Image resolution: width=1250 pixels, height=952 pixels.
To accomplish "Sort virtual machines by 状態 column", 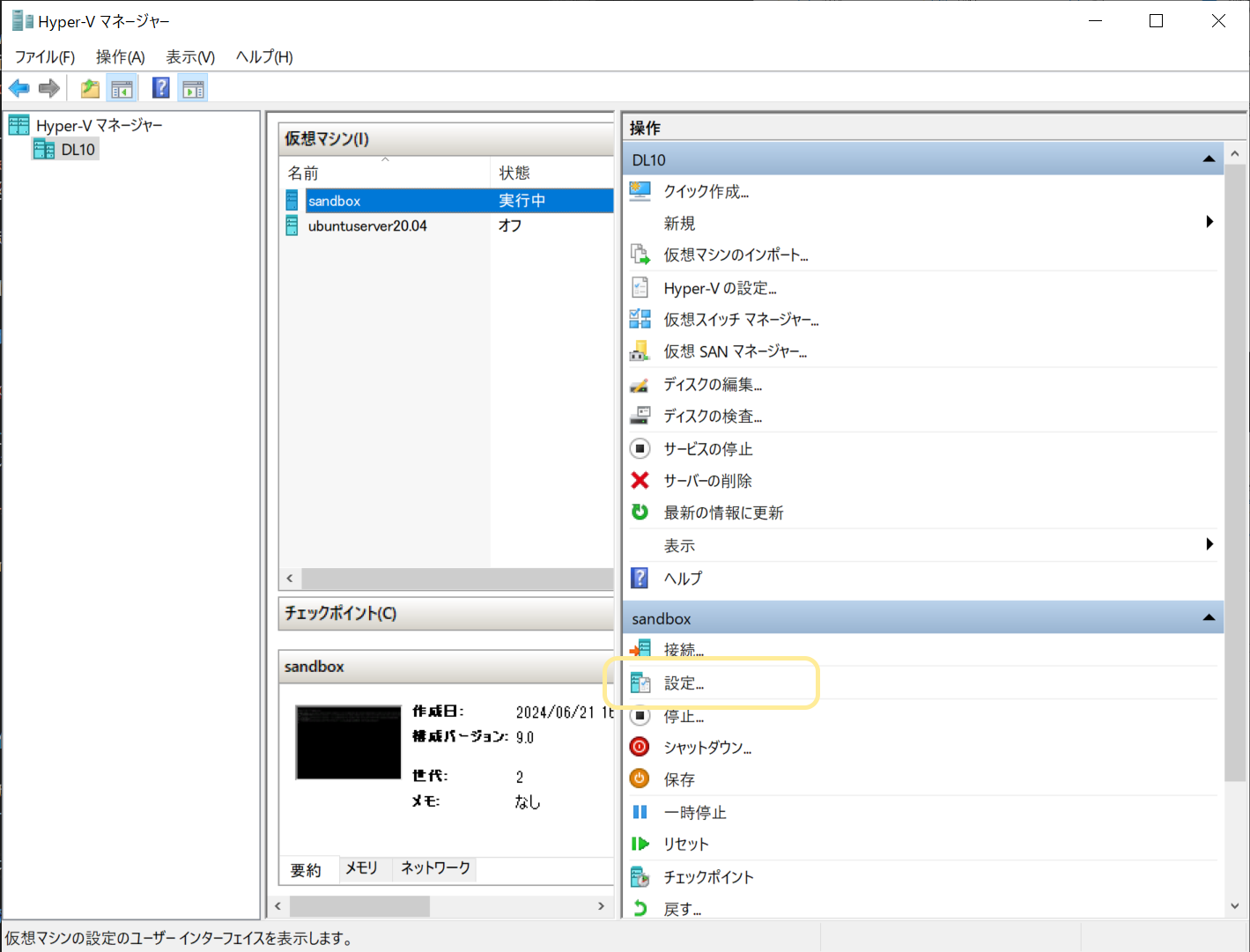I will (x=552, y=173).
